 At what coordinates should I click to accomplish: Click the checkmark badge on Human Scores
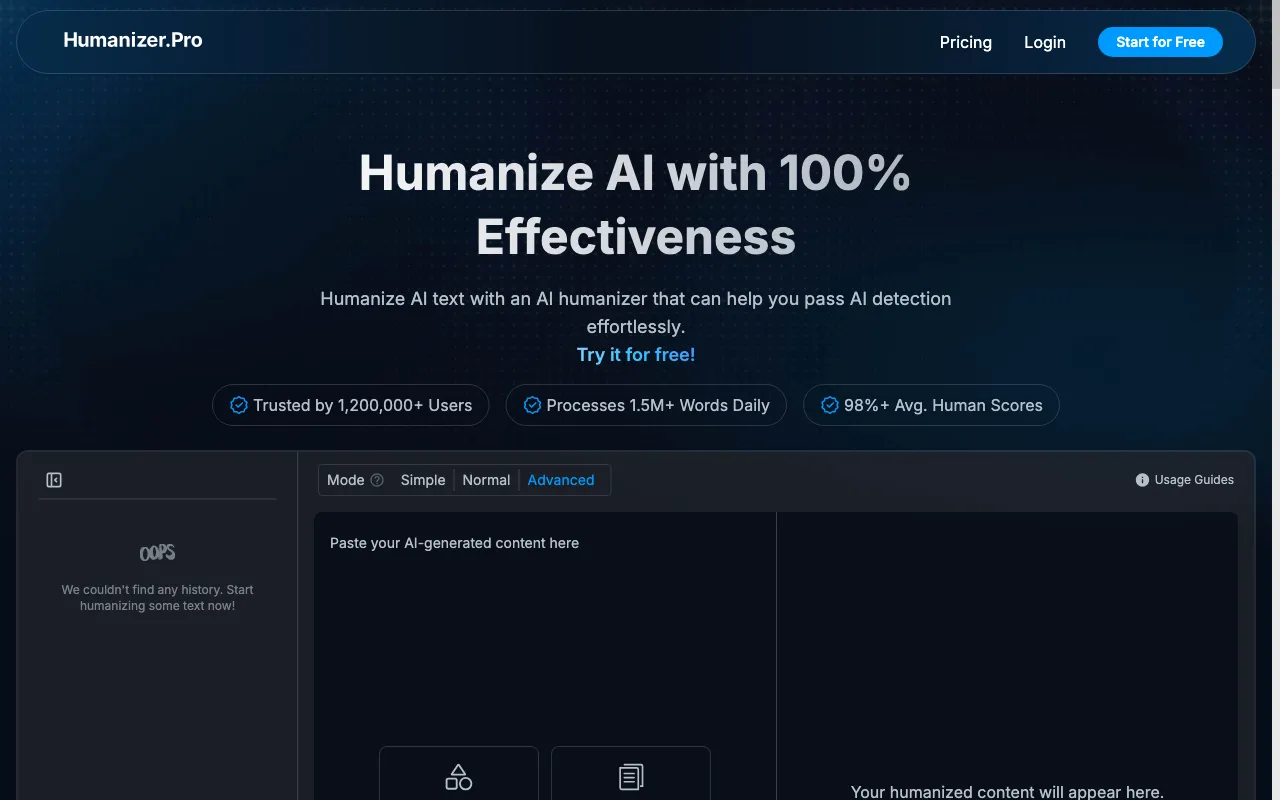pyautogui.click(x=829, y=405)
